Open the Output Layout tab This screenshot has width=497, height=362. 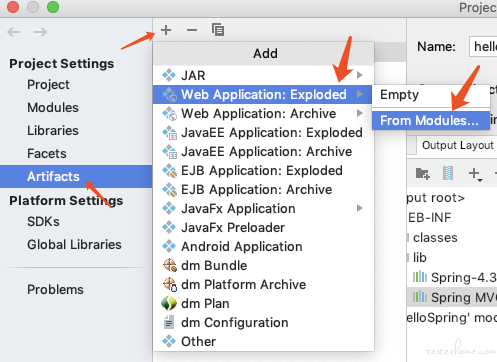[457, 145]
